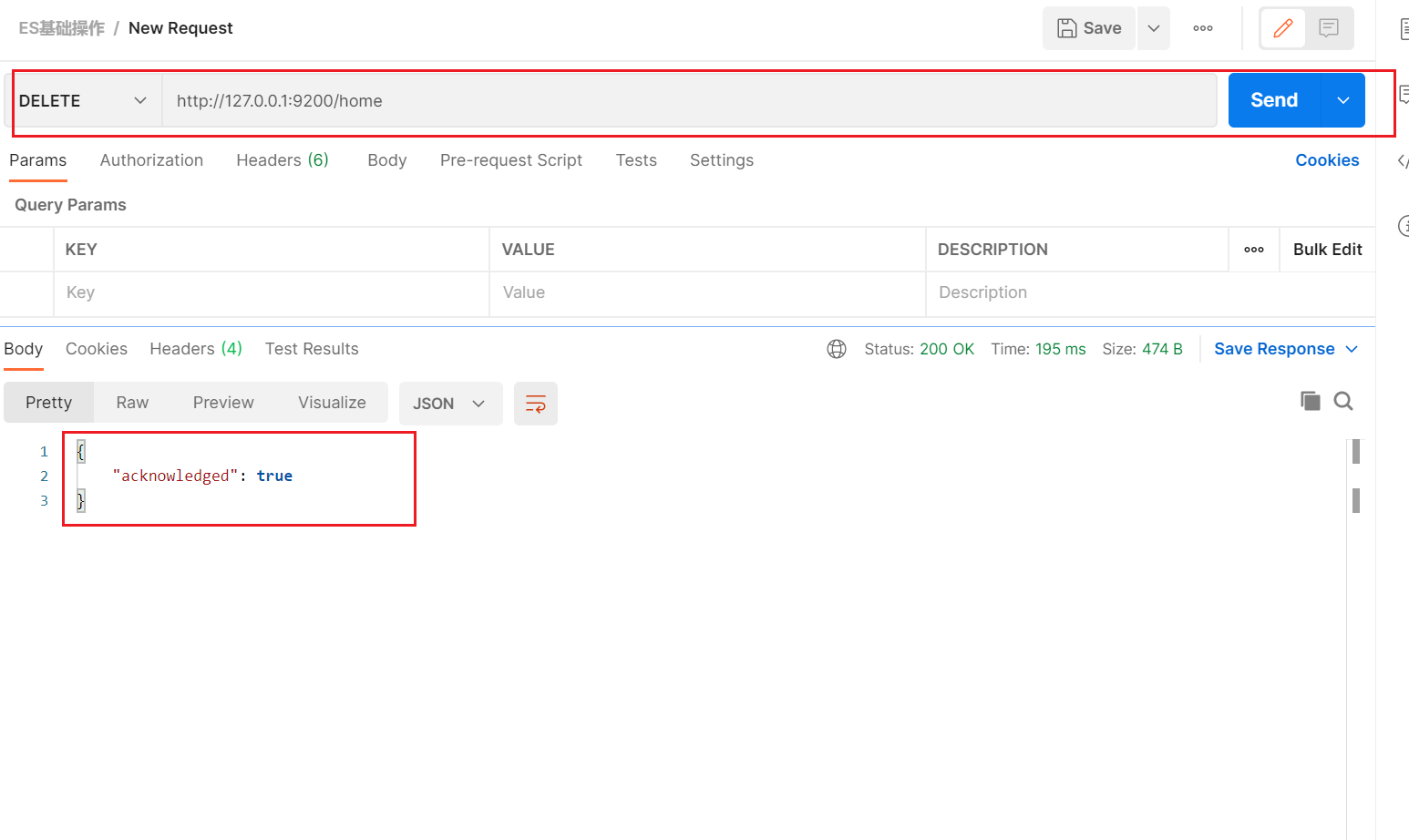Open the request Info panel on the right sidebar
The image size is (1409, 840).
coord(1404,226)
